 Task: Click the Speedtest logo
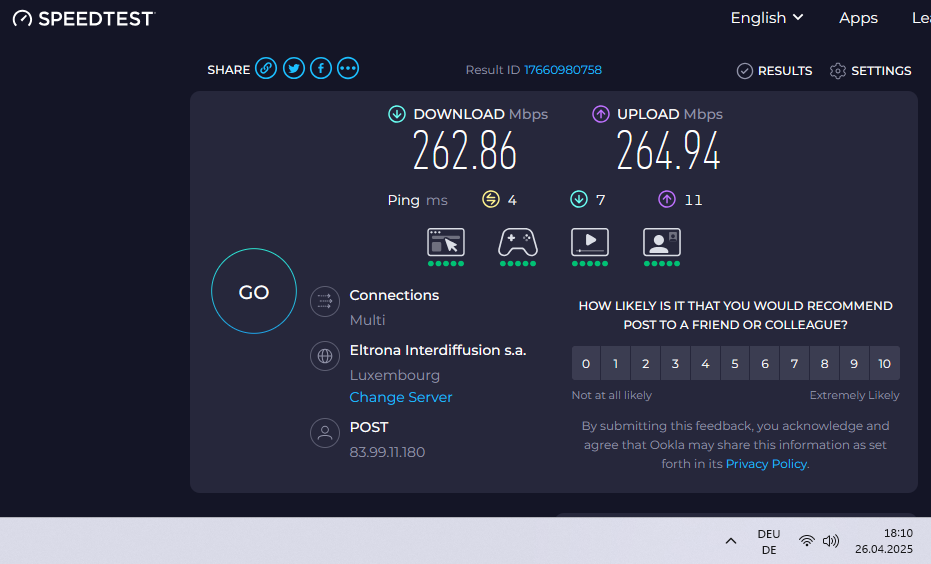pos(84,18)
